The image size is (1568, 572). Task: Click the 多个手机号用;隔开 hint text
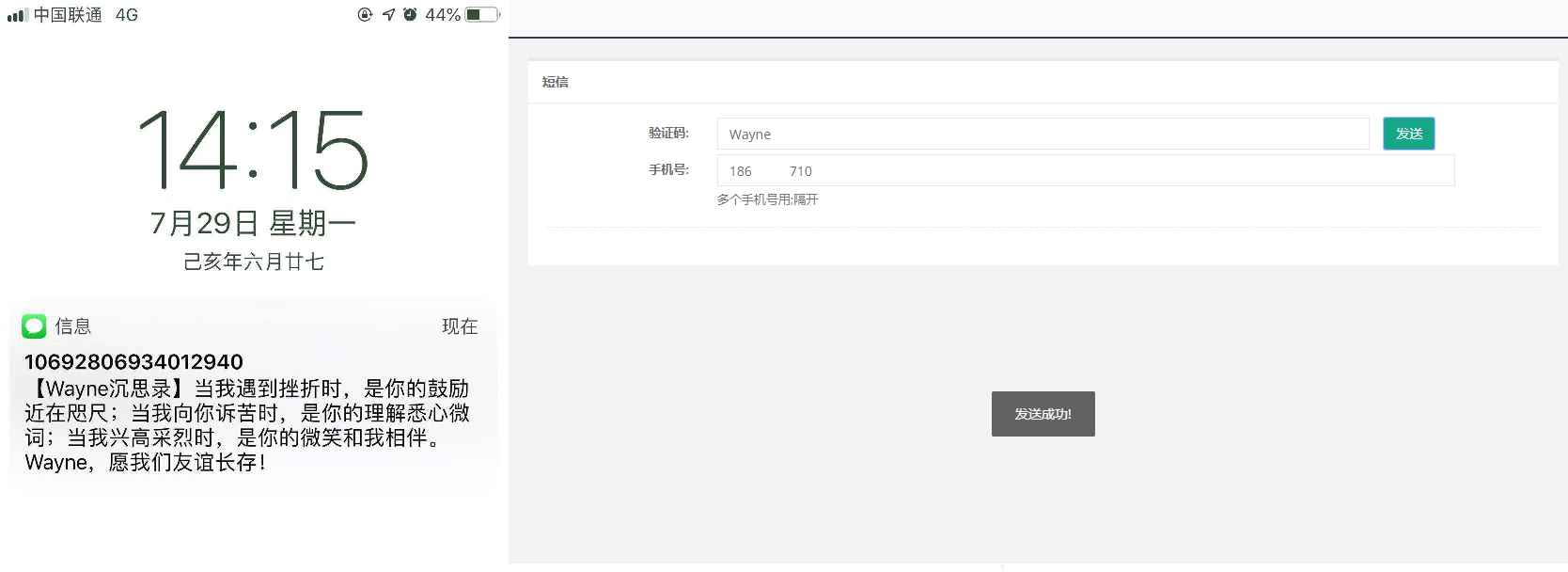(x=767, y=199)
